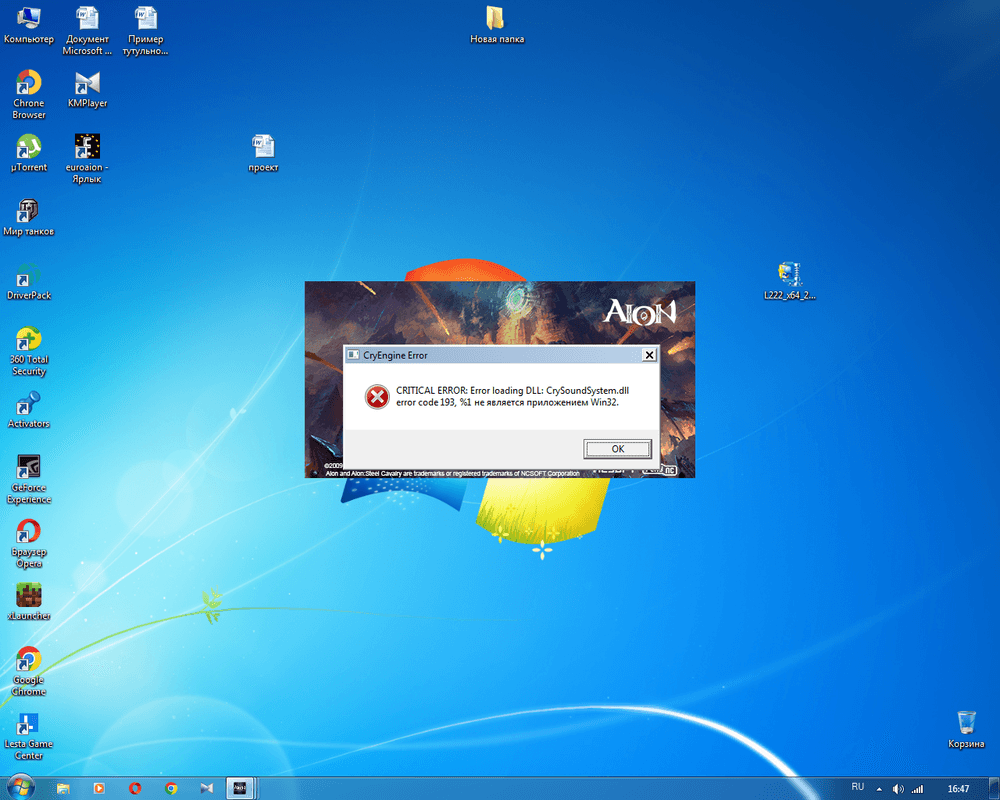The width and height of the screenshot is (1000, 800).
Task: Select the GeForce Experience desktop icon
Action: coord(29,468)
